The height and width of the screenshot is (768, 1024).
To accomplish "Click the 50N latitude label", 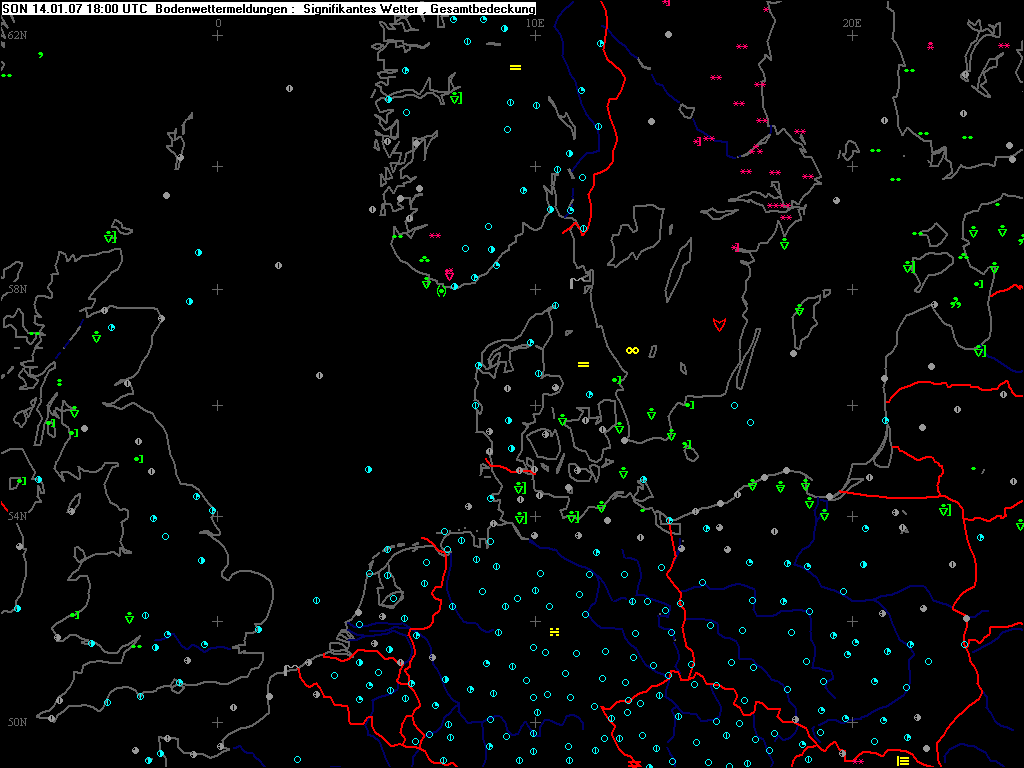I will (x=16, y=722).
